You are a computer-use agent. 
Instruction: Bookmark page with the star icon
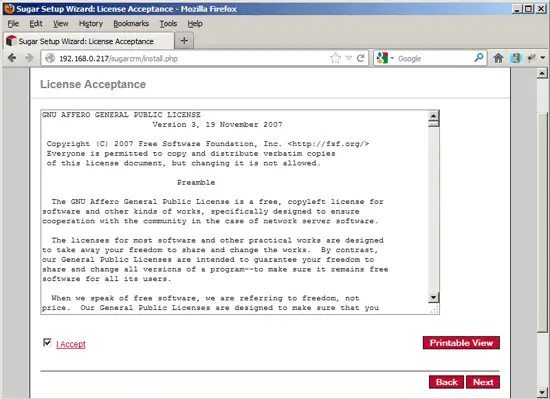pyautogui.click(x=335, y=58)
